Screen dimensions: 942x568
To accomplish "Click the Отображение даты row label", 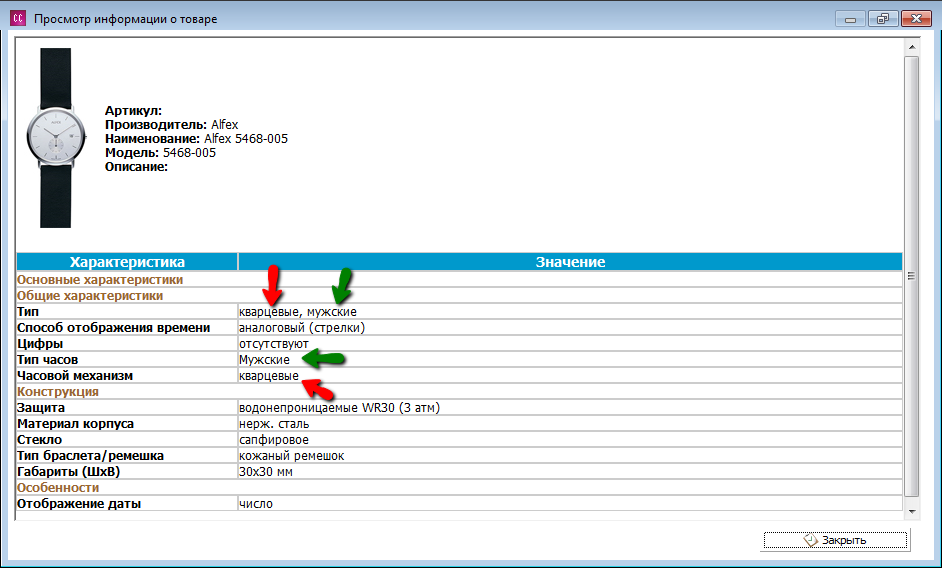I will (79, 504).
